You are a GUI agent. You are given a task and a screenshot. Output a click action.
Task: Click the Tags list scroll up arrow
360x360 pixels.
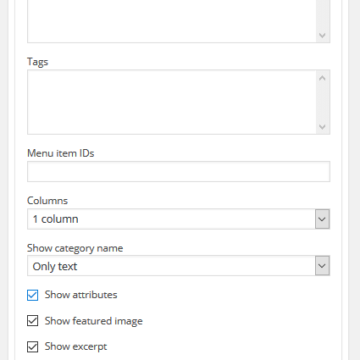click(322, 78)
